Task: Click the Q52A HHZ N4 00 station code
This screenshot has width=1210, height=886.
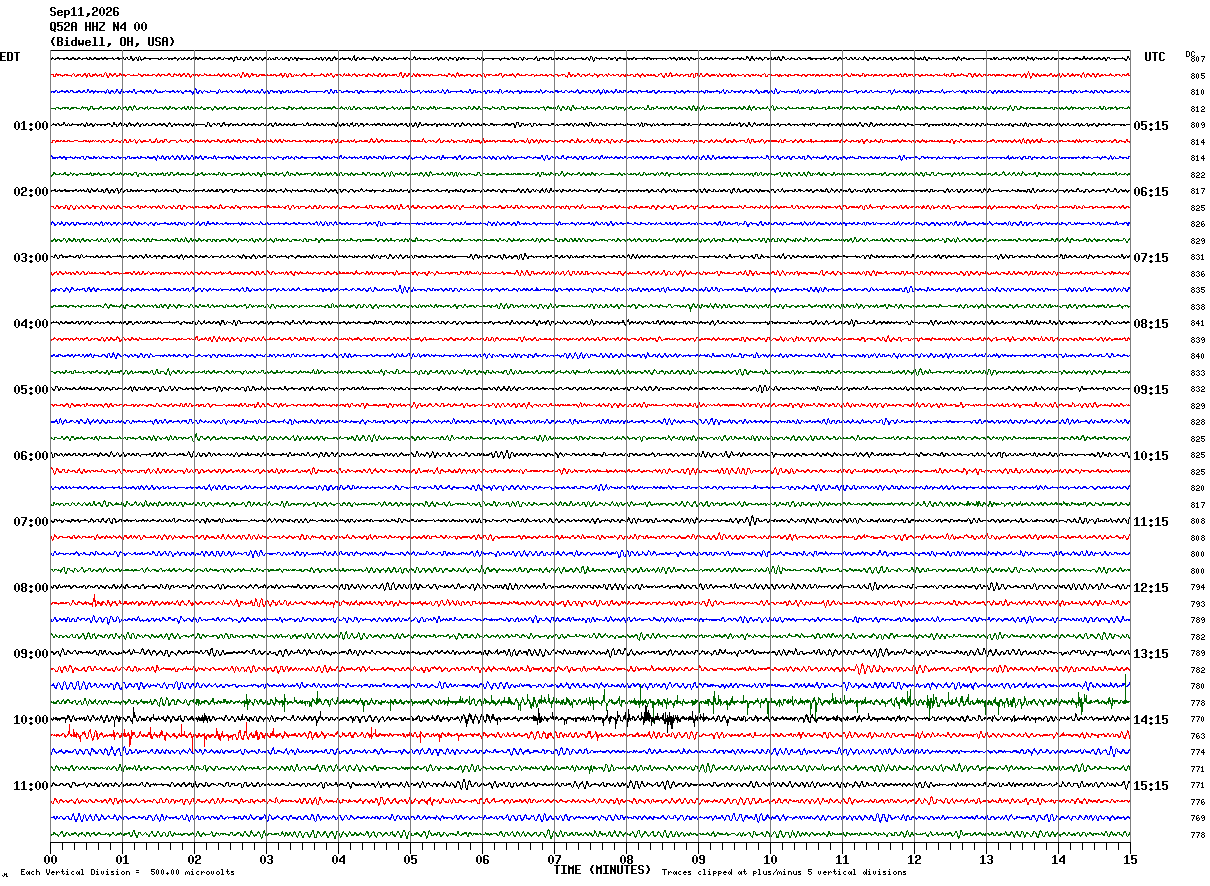Action: point(99,27)
